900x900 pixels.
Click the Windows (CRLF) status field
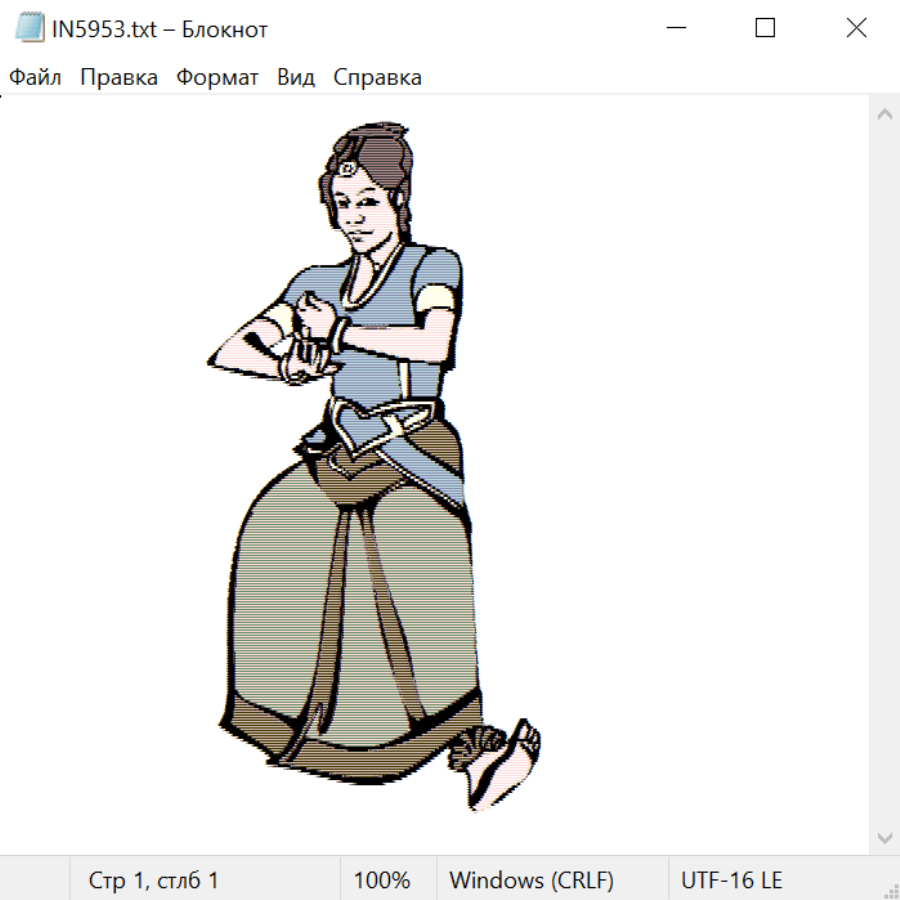tap(531, 880)
